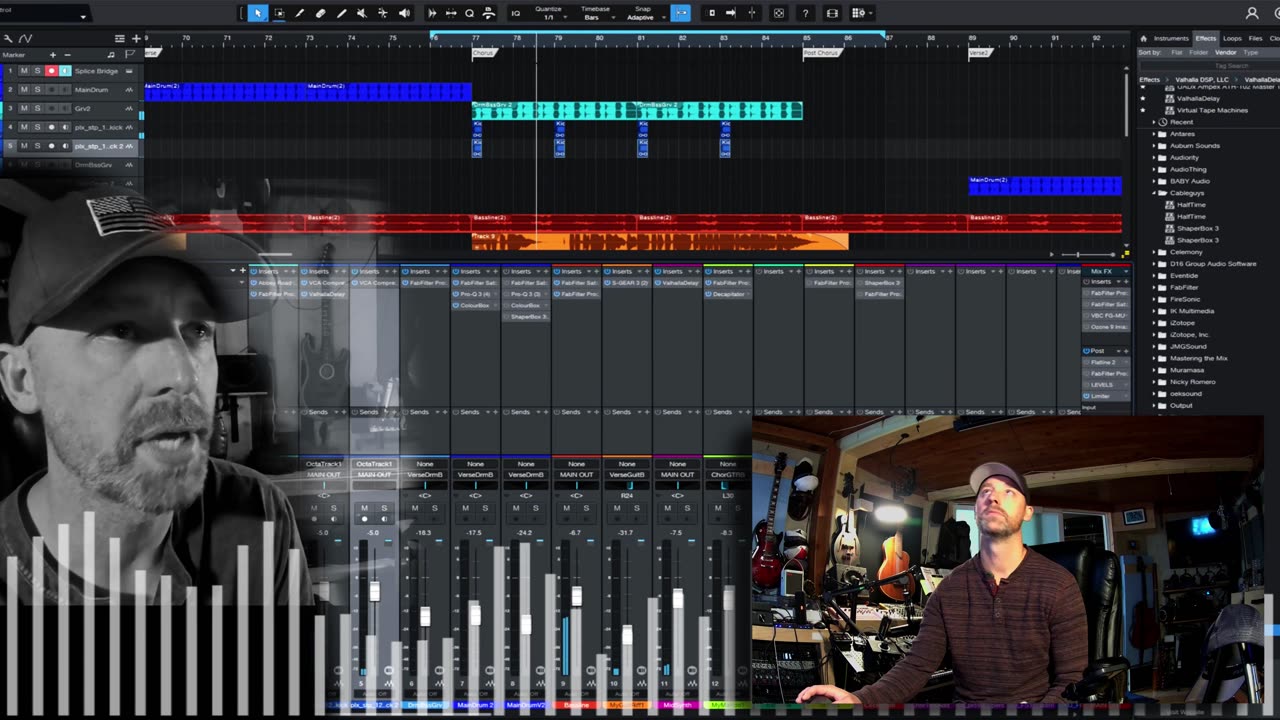Click the first HalfTime plugin under Cableguys
The width and height of the screenshot is (1280, 720).
[1191, 205]
